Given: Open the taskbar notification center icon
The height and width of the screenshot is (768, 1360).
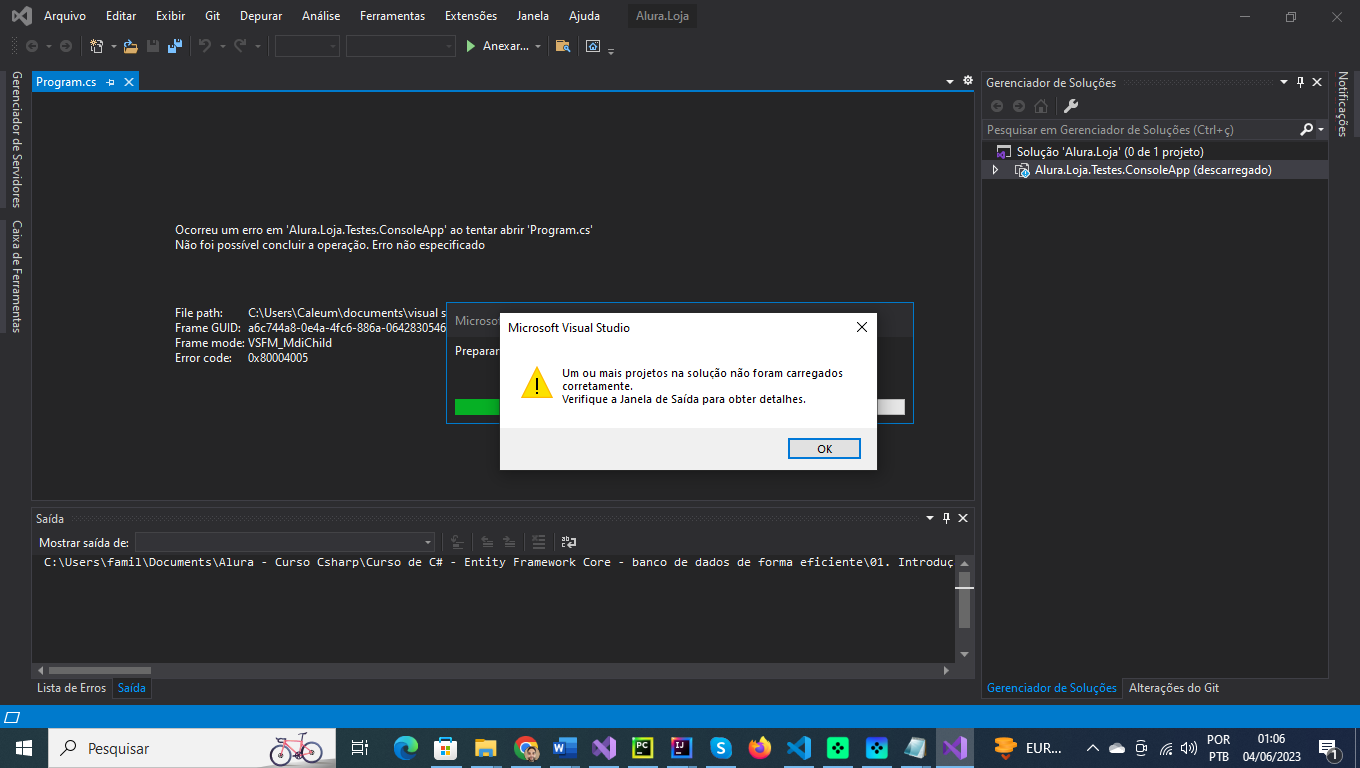Looking at the screenshot, I should click(x=1329, y=748).
